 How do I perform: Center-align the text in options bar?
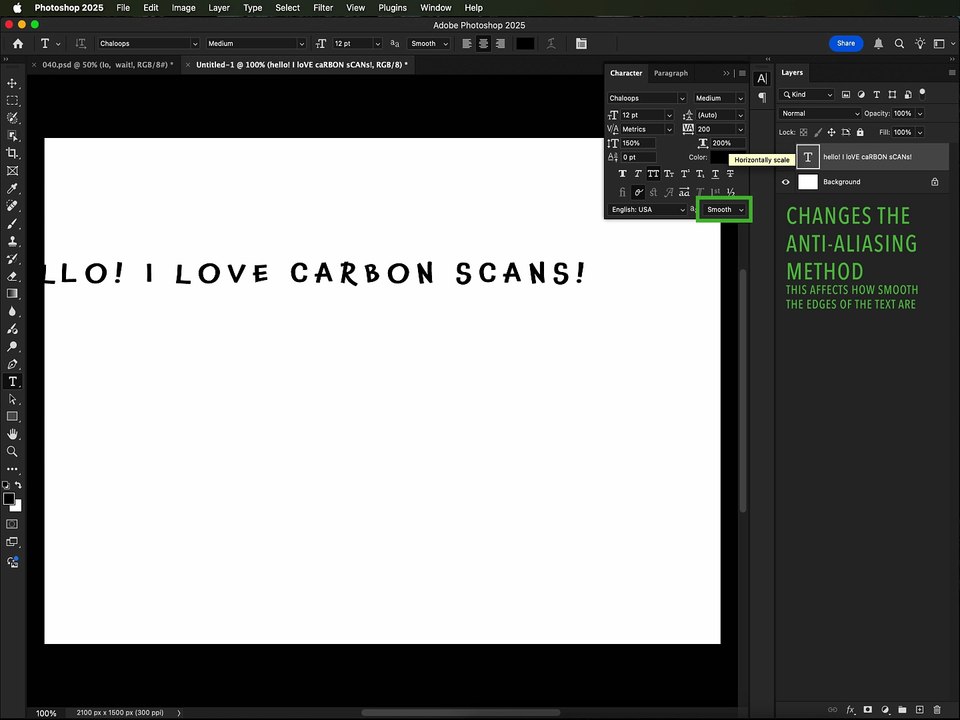[x=483, y=43]
